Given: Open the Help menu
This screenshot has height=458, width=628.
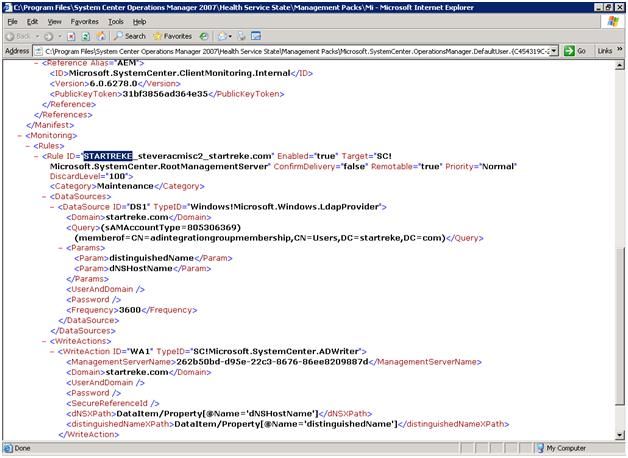Looking at the screenshot, I should 139,22.
